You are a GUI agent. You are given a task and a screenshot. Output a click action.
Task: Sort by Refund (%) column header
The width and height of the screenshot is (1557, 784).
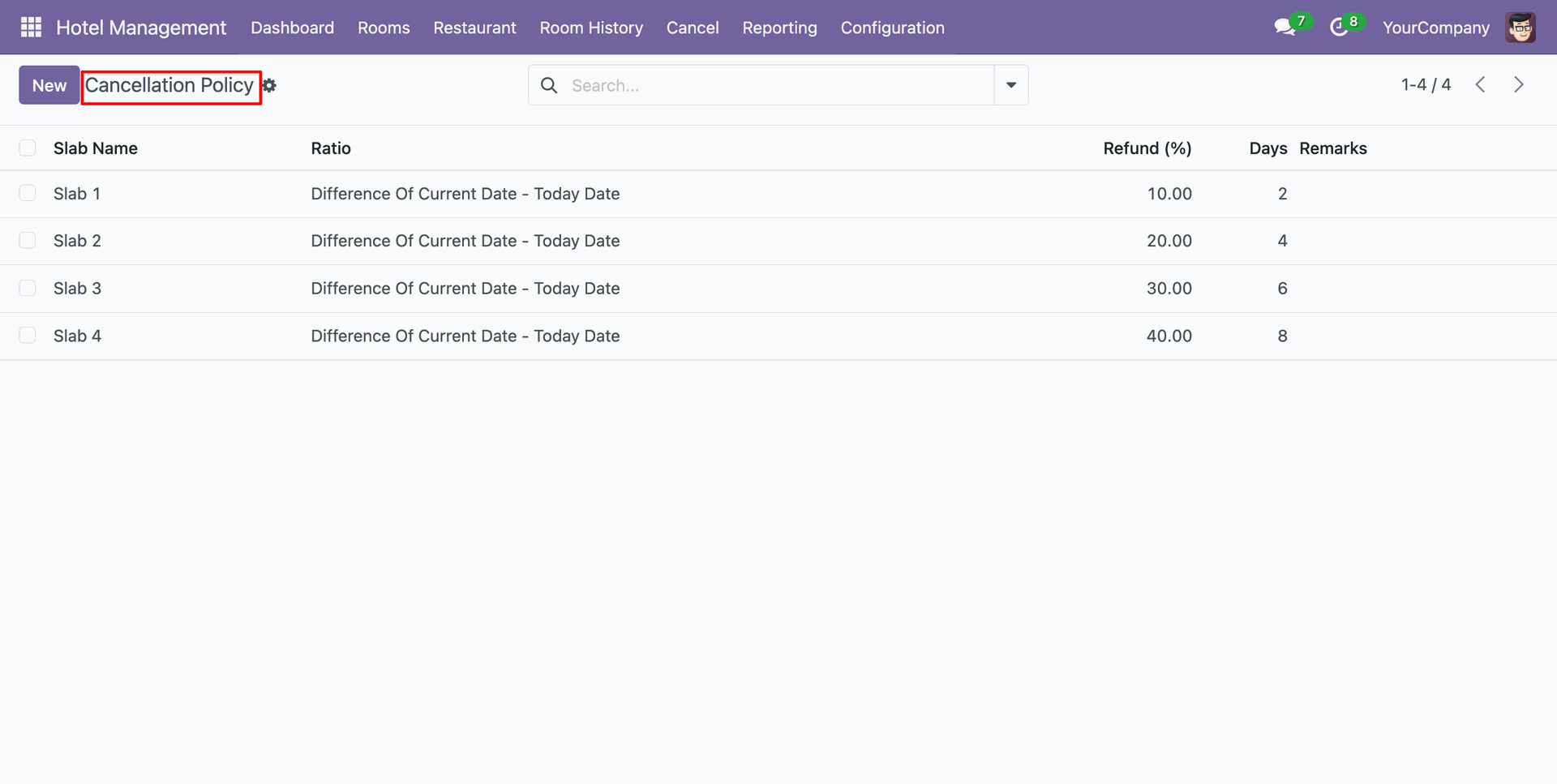coord(1147,148)
